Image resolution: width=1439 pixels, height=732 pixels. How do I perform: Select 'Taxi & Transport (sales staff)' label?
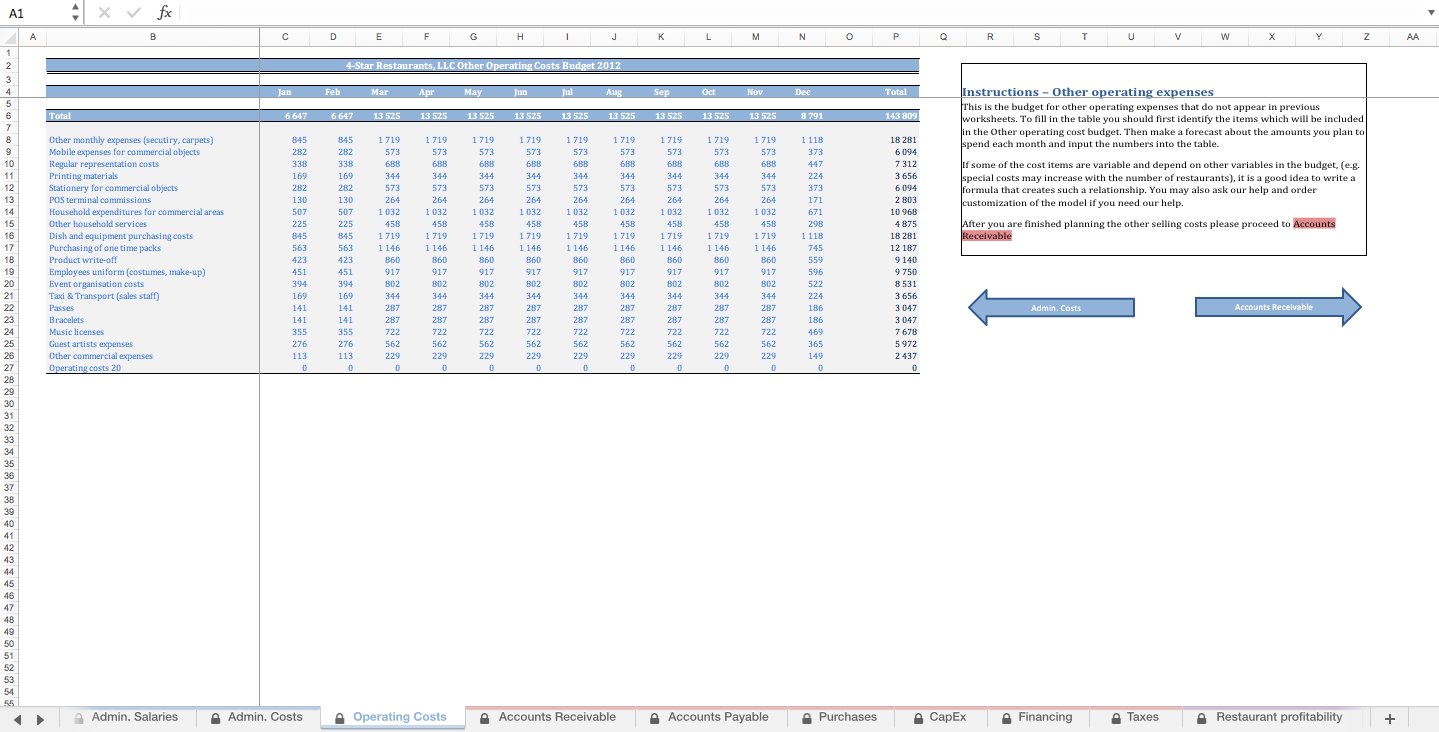tap(104, 296)
